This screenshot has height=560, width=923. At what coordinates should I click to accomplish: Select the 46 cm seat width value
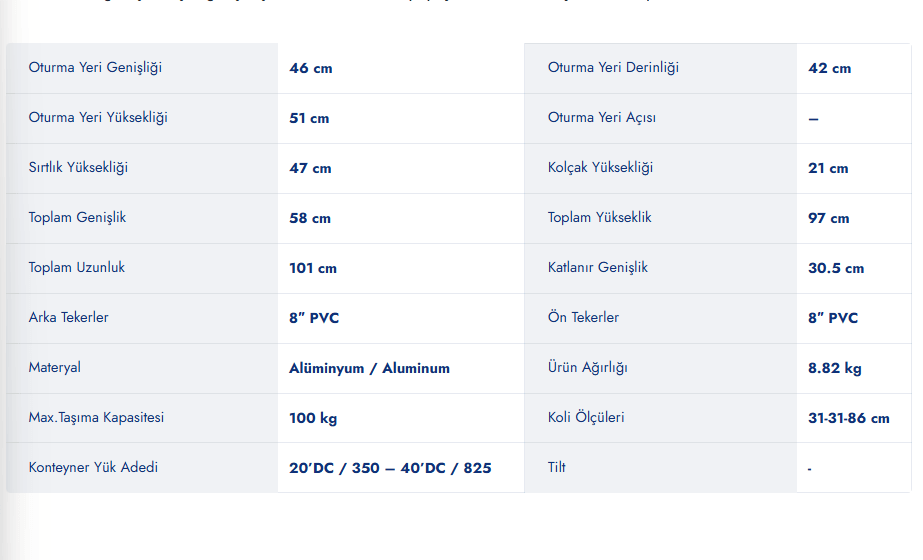311,68
